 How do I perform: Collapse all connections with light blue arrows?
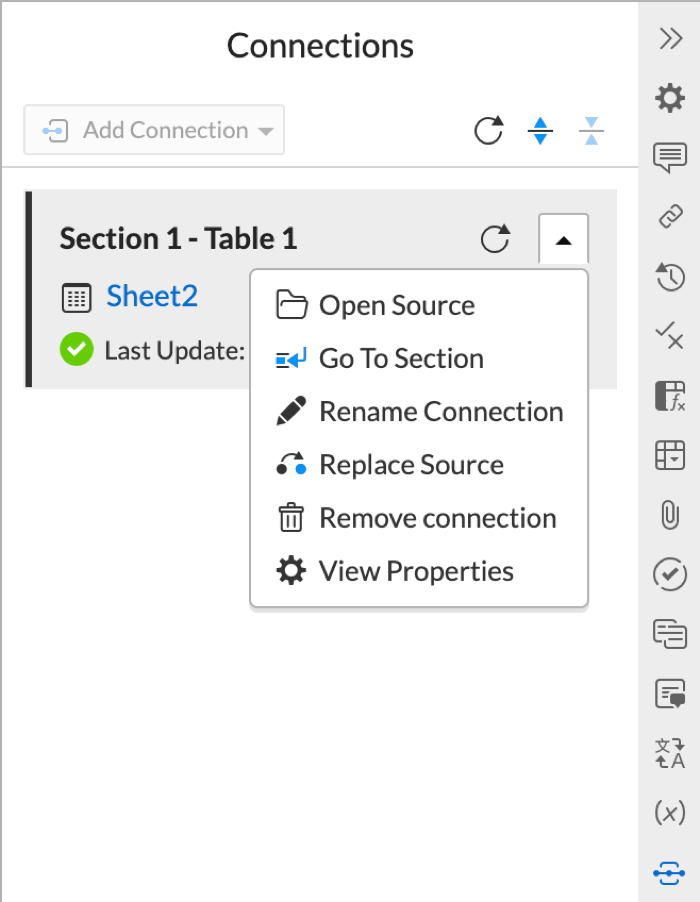click(591, 131)
